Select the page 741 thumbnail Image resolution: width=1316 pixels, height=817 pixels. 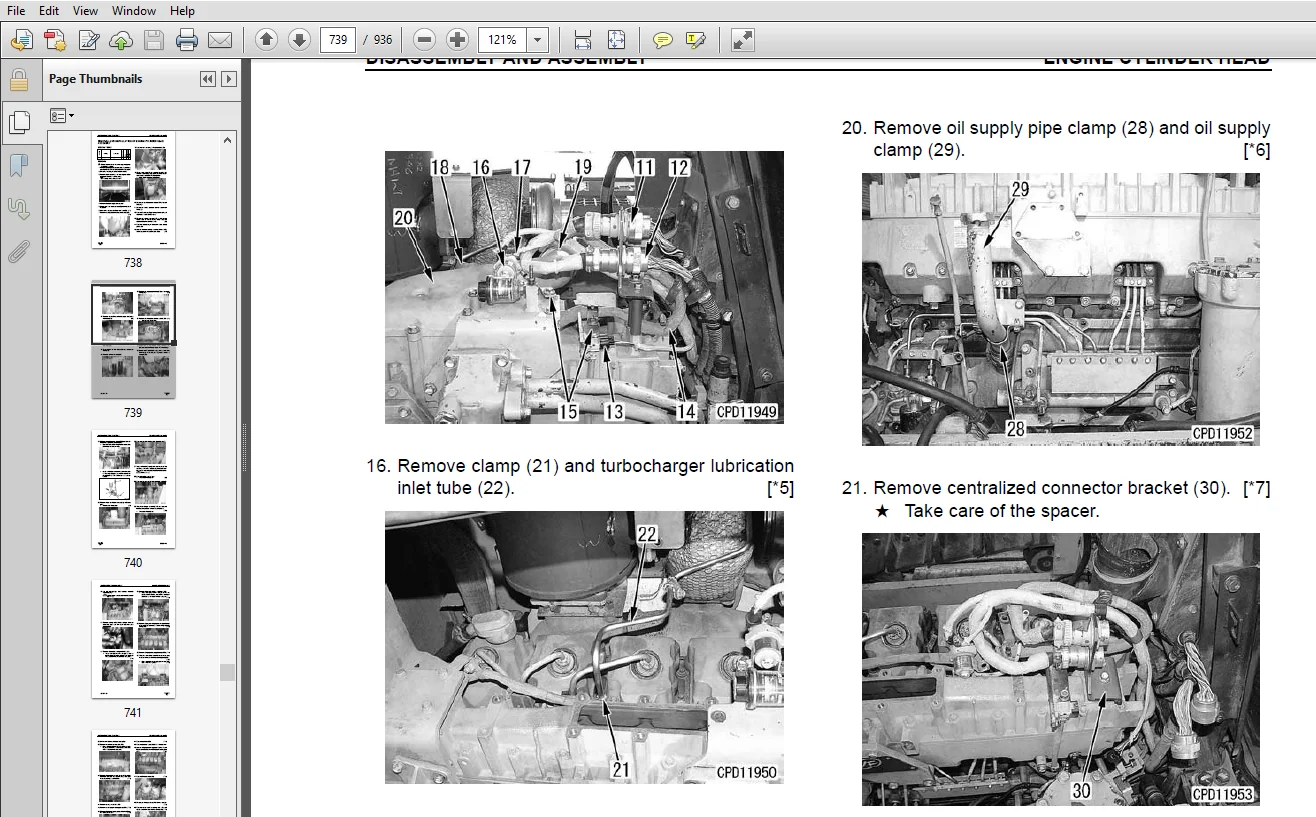pos(133,639)
